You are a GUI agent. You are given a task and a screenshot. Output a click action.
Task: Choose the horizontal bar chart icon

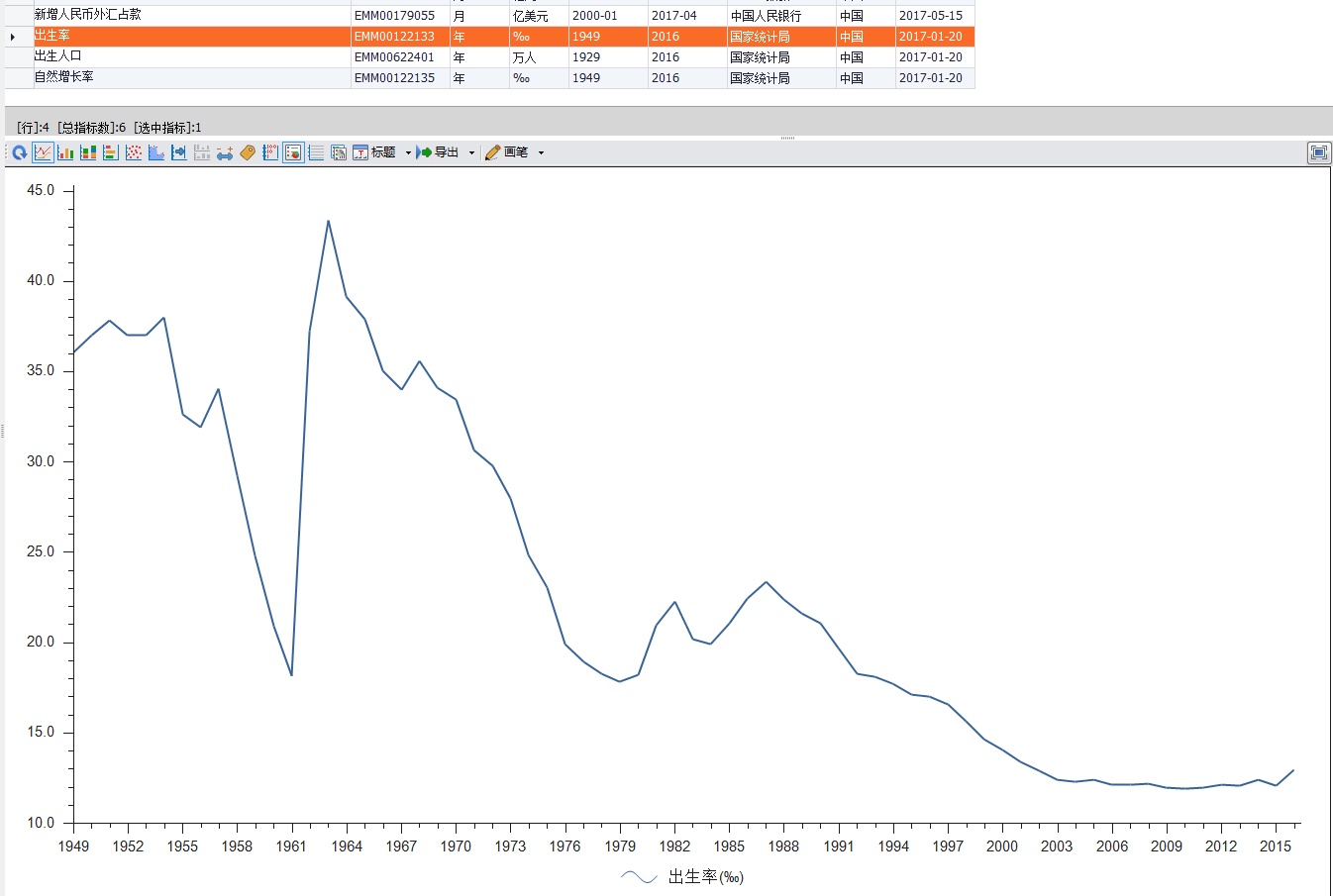click(x=111, y=152)
